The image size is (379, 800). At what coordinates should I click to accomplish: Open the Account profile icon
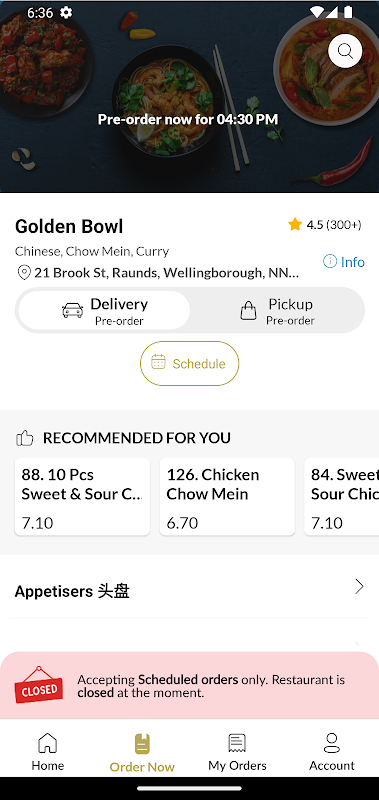click(332, 743)
